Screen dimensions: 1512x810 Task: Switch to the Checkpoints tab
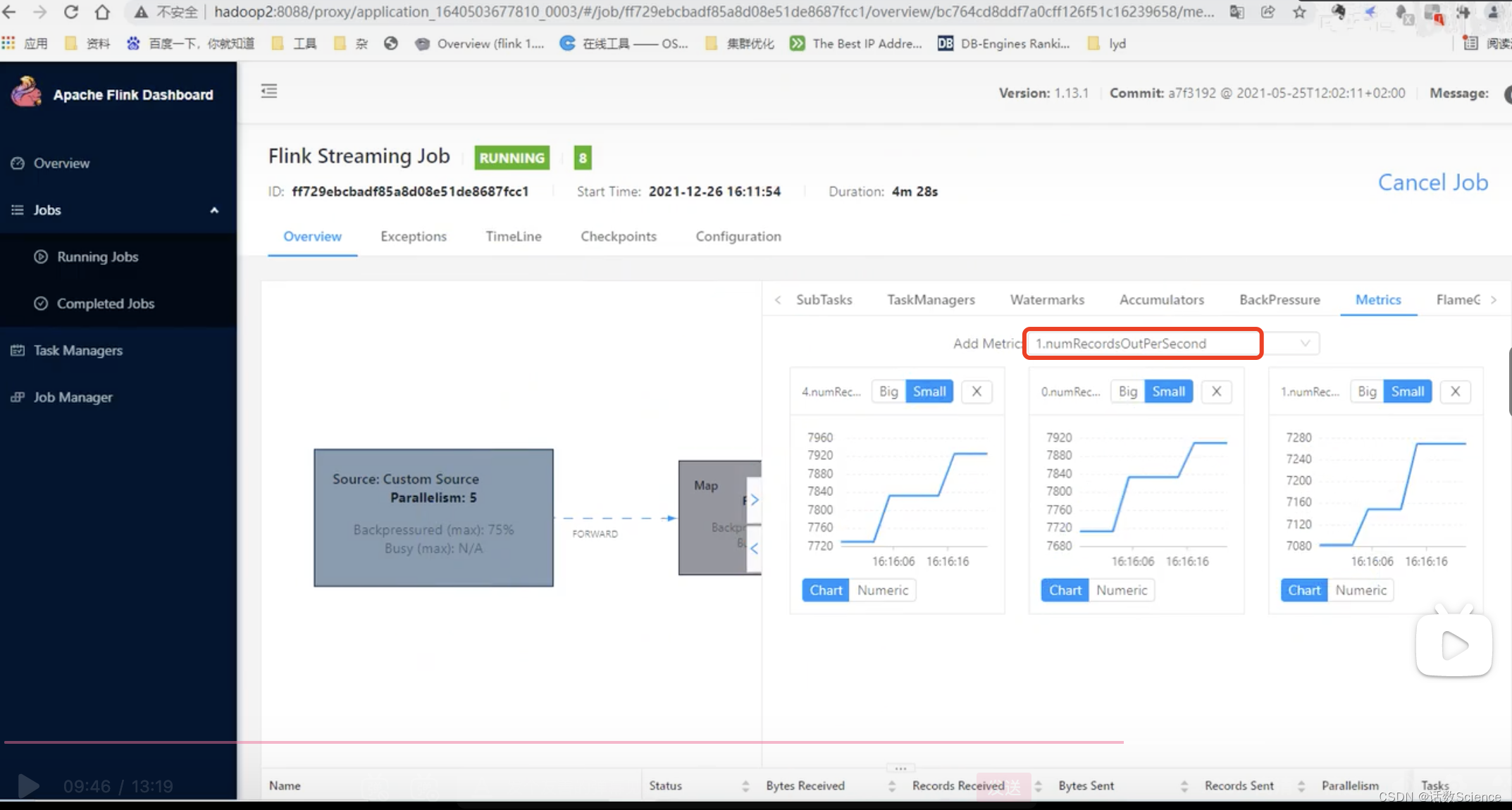point(618,236)
